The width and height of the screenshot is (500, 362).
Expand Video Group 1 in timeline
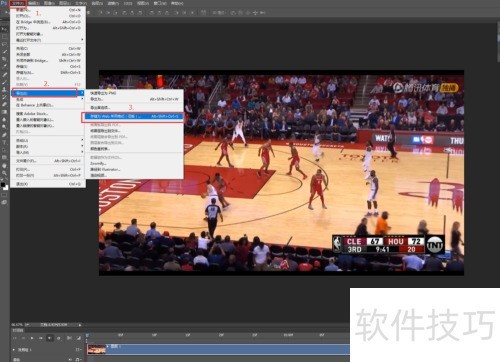point(14,350)
